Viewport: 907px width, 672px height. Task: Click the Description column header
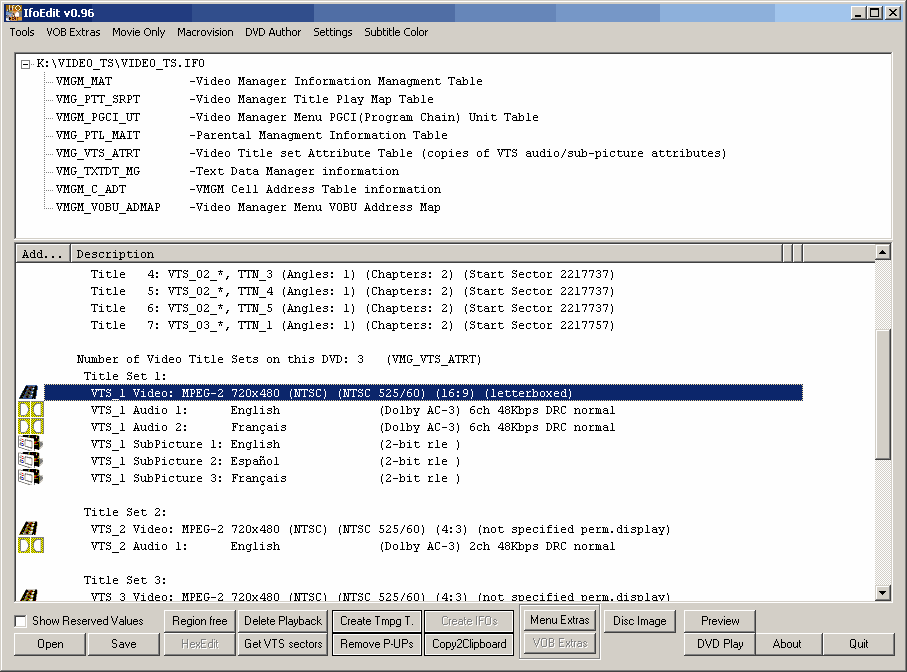click(426, 253)
